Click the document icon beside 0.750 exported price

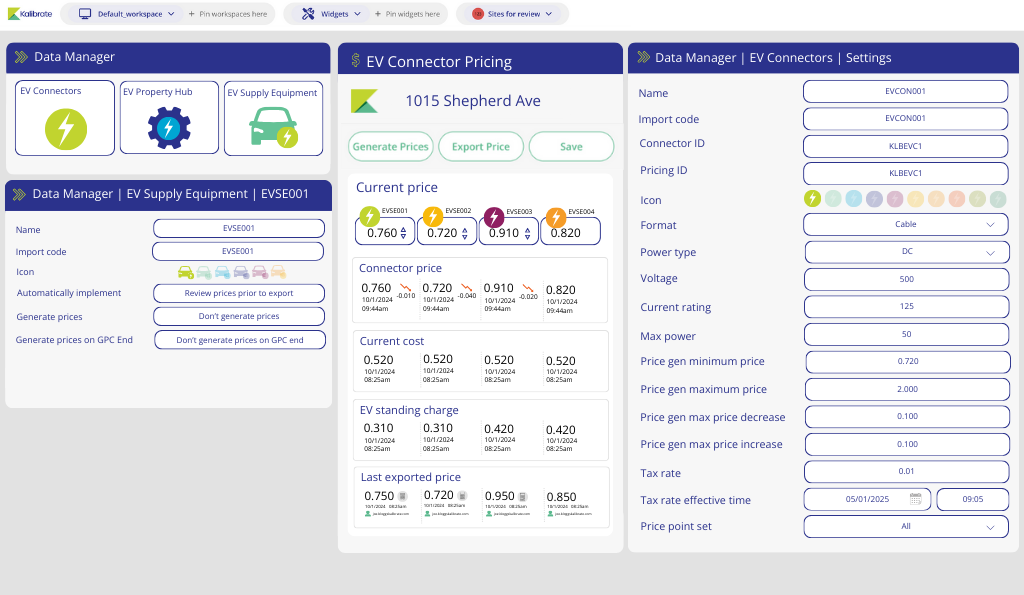coord(403,496)
